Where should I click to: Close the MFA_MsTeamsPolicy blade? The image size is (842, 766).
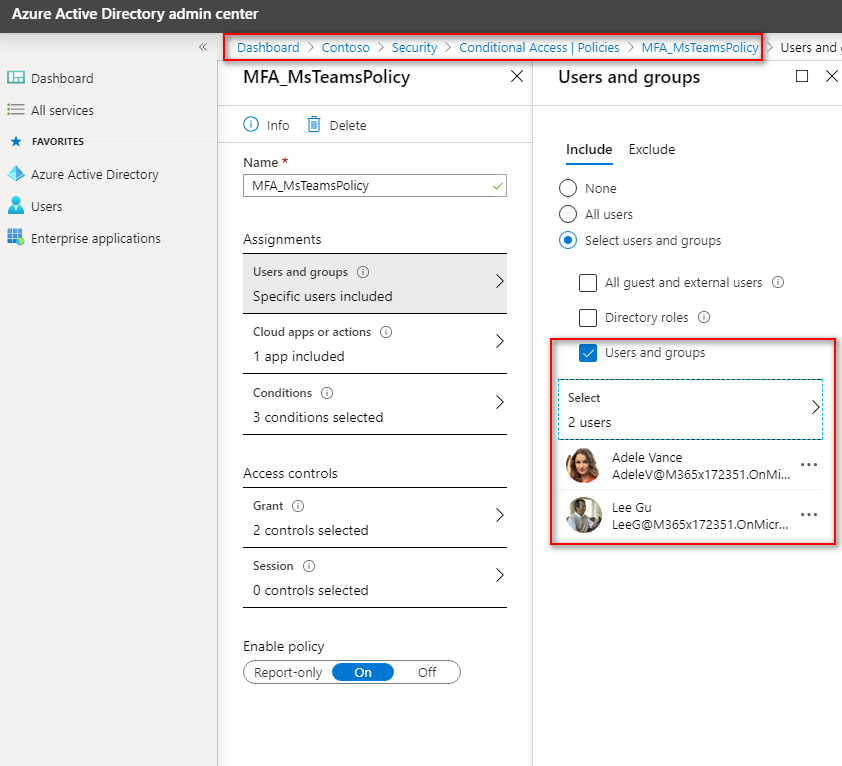[517, 76]
